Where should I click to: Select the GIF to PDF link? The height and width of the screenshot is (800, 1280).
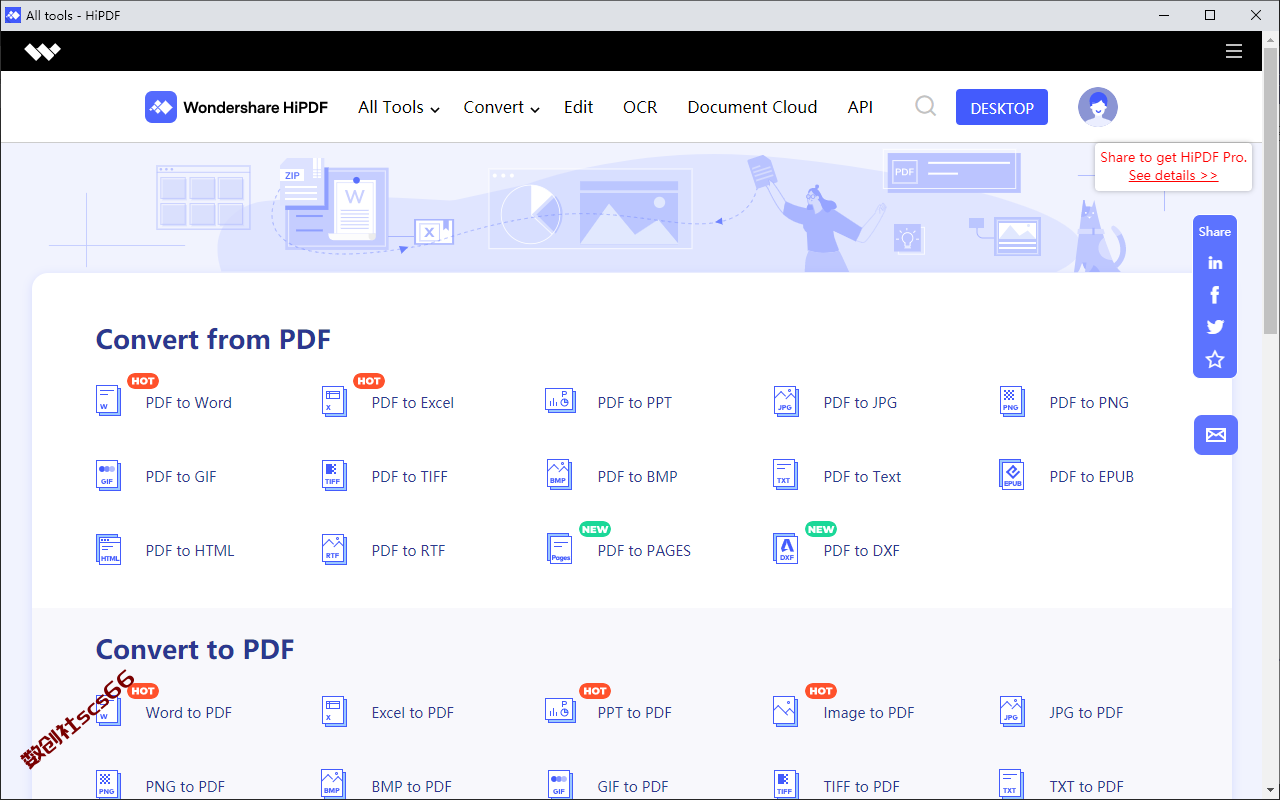click(633, 786)
